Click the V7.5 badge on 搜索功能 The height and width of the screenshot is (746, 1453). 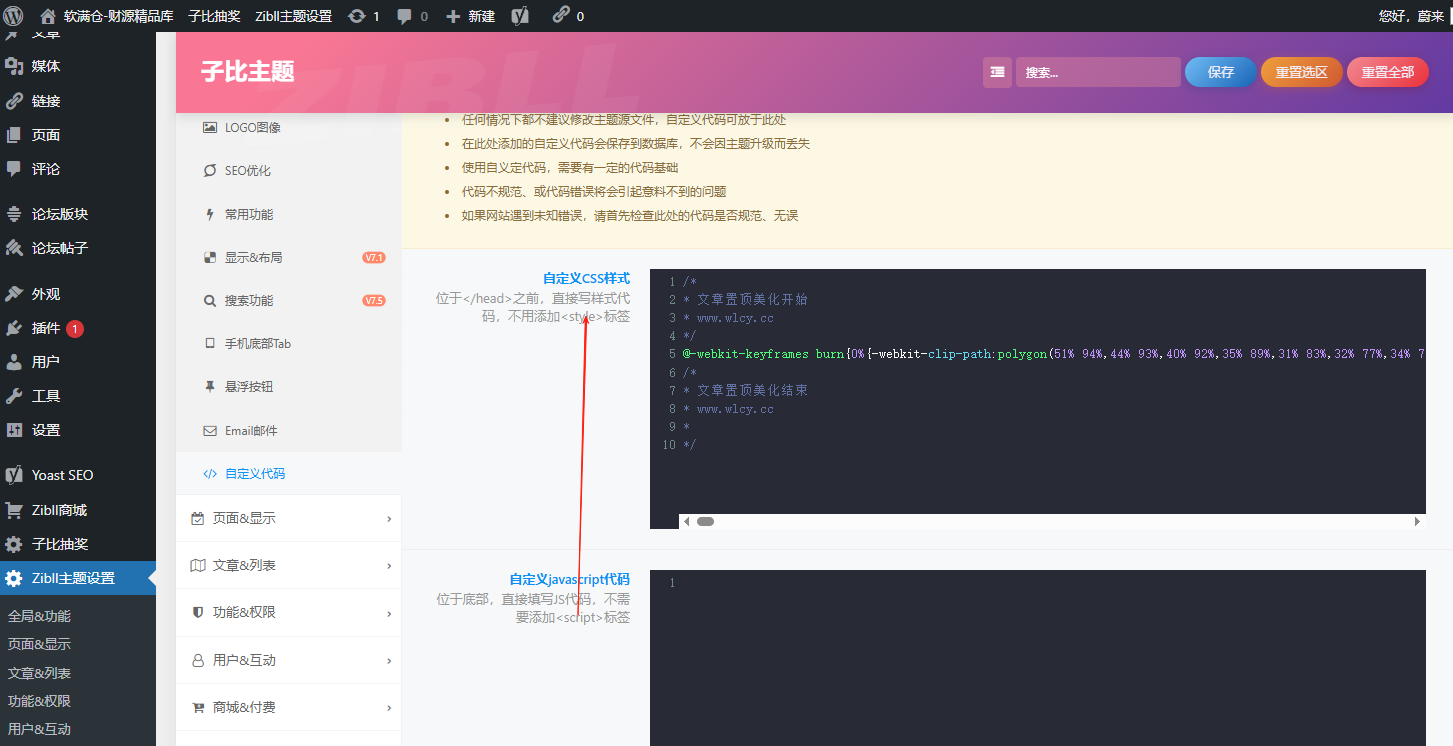point(374,300)
